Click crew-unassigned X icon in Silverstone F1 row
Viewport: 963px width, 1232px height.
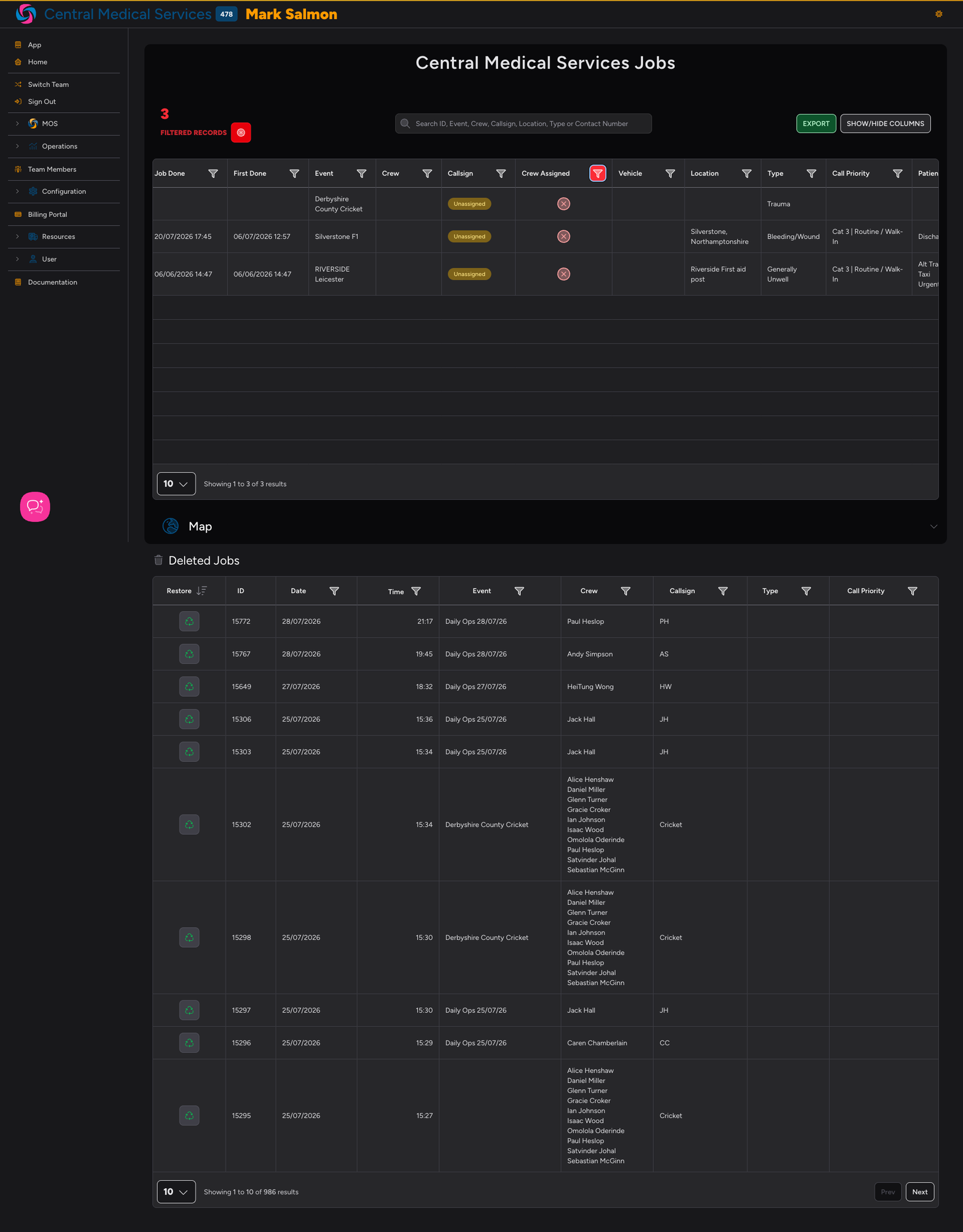click(563, 237)
